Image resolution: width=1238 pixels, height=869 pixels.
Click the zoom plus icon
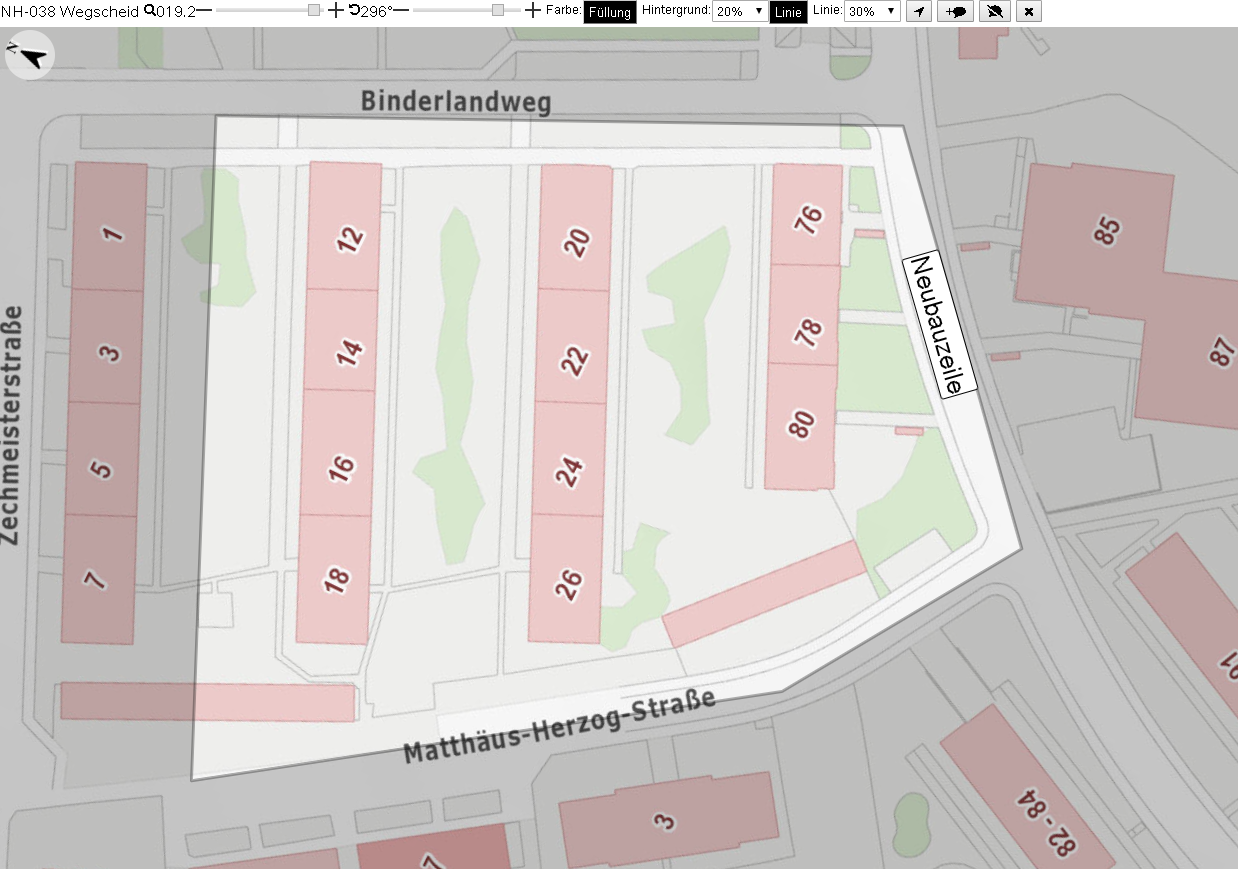336,11
